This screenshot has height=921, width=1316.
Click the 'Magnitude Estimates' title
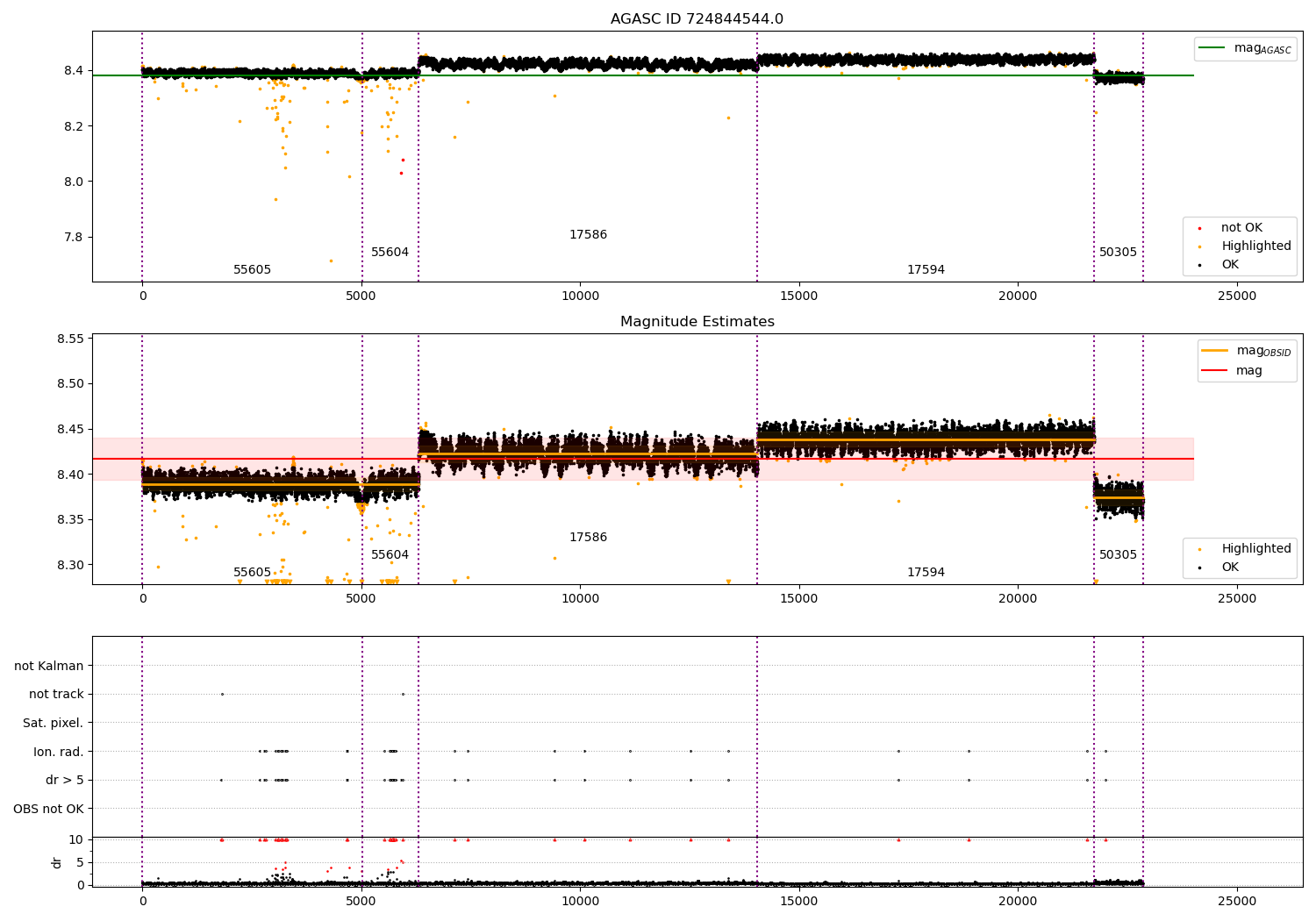697,322
